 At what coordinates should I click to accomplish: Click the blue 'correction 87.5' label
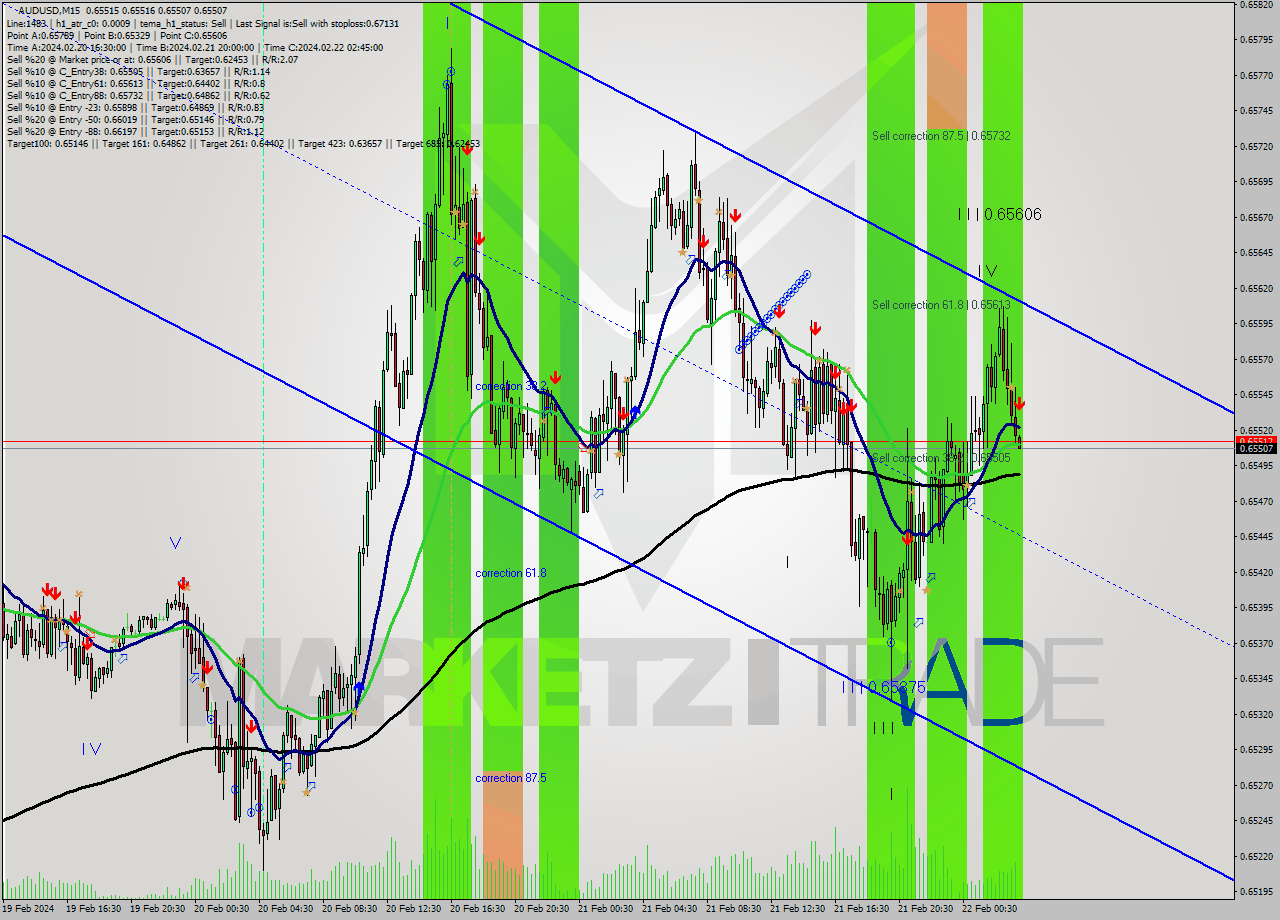tap(511, 778)
